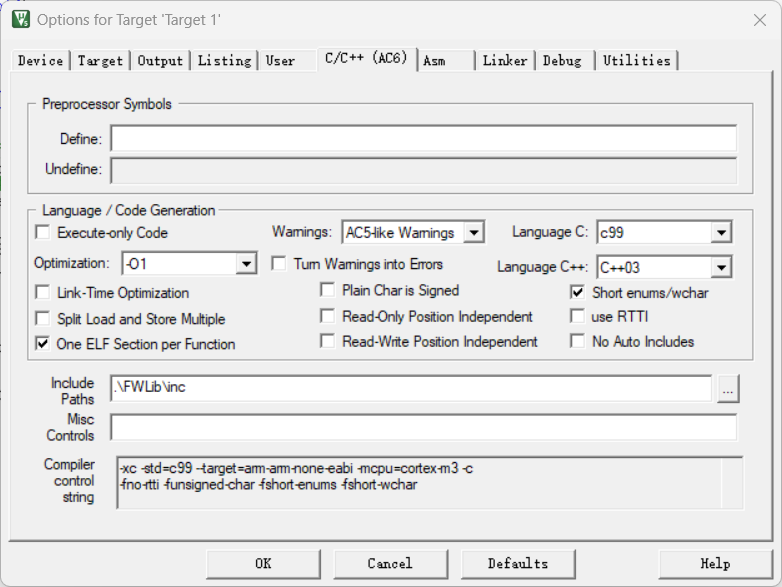Click the Misc Controls input field
The height and width of the screenshot is (587, 782).
(423, 428)
